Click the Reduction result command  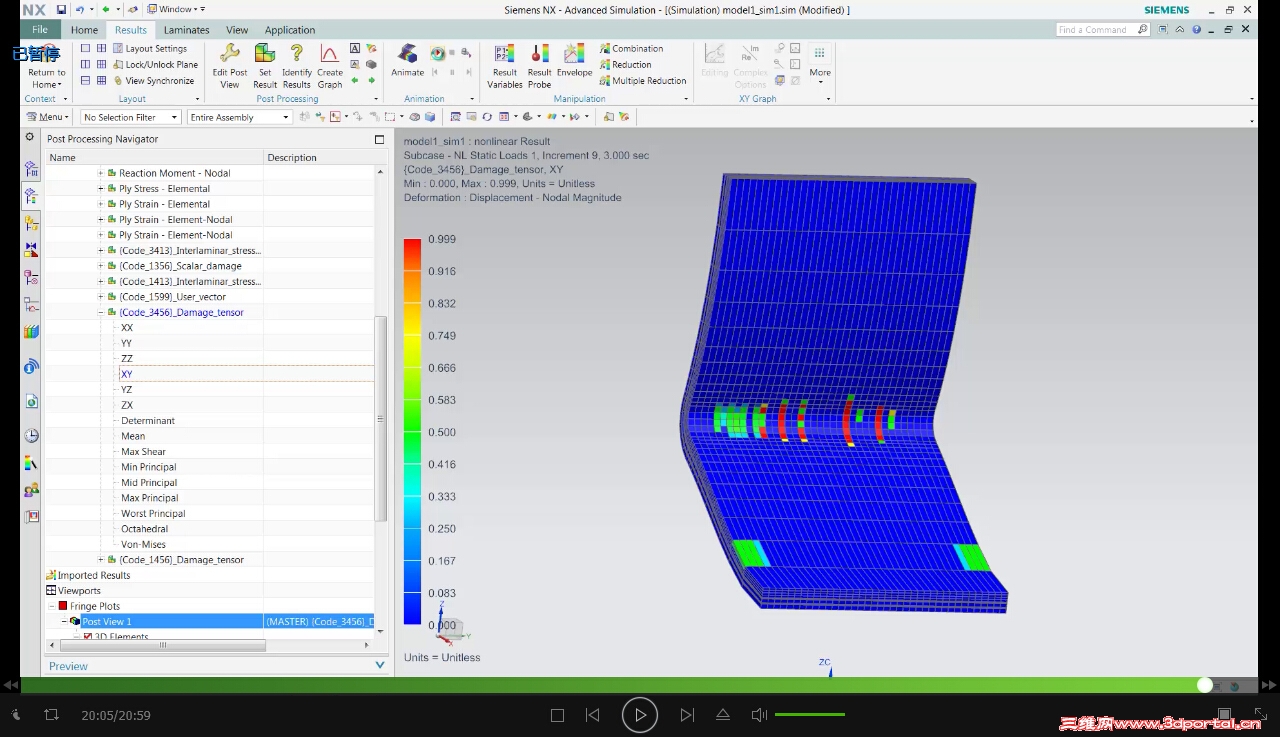(625, 64)
